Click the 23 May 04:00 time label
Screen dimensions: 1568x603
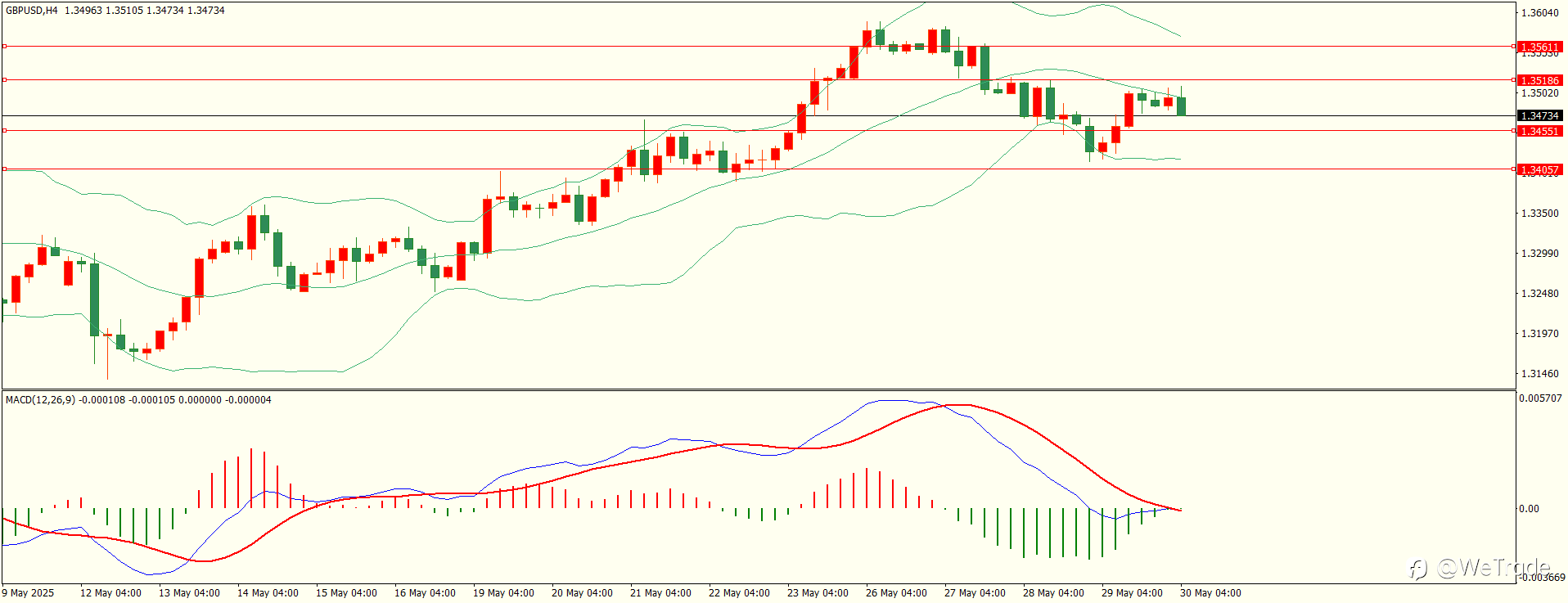pyautogui.click(x=818, y=593)
